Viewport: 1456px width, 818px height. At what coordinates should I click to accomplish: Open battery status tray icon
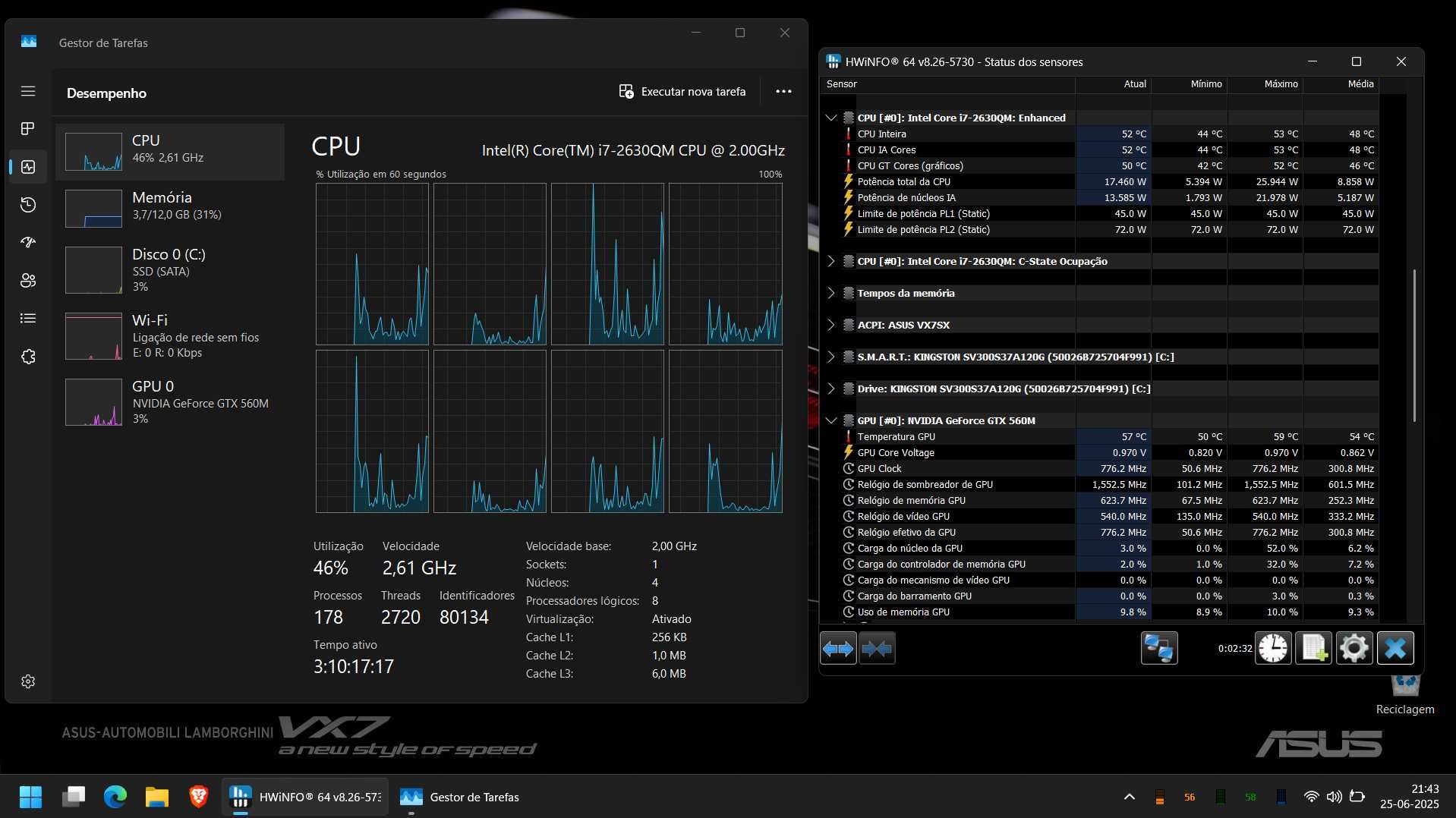tap(1357, 797)
